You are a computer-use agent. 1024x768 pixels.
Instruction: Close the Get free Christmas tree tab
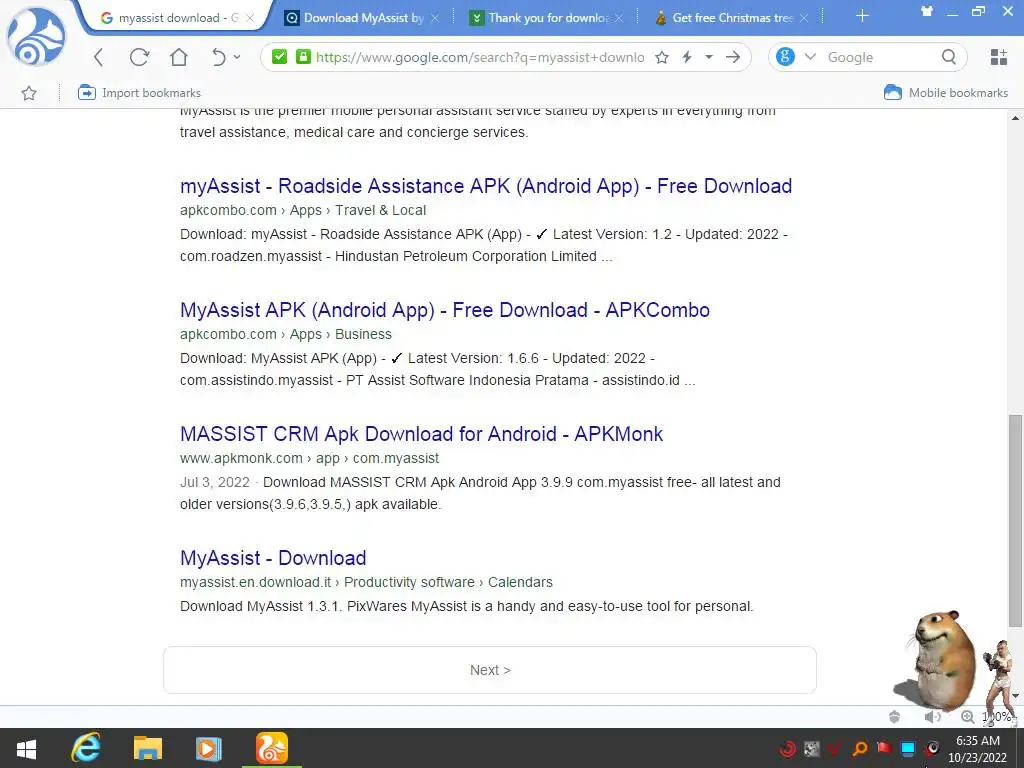(x=804, y=18)
